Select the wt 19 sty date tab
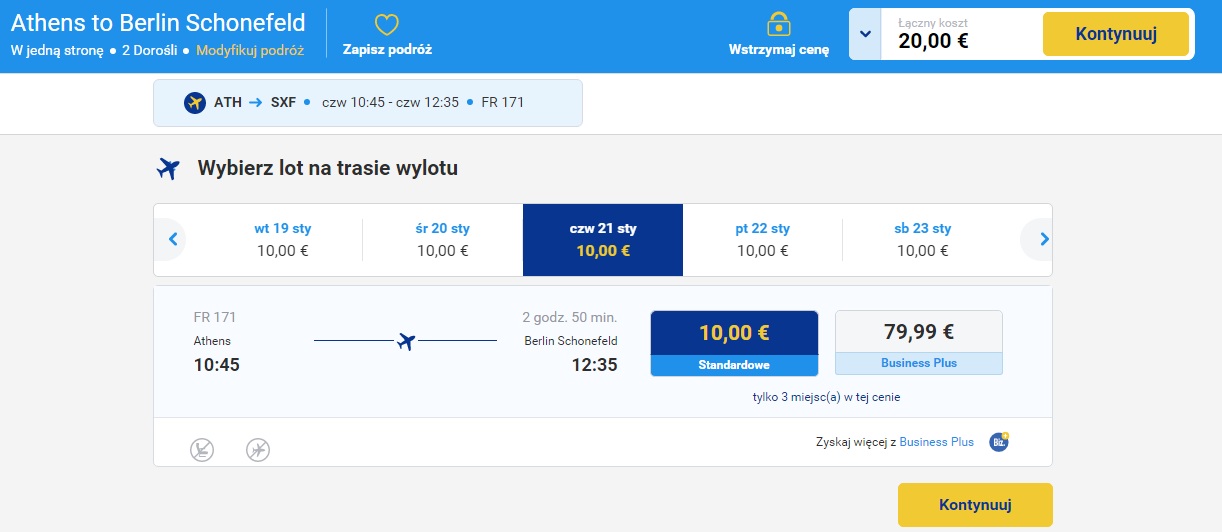The width and height of the screenshot is (1222, 532). (283, 240)
